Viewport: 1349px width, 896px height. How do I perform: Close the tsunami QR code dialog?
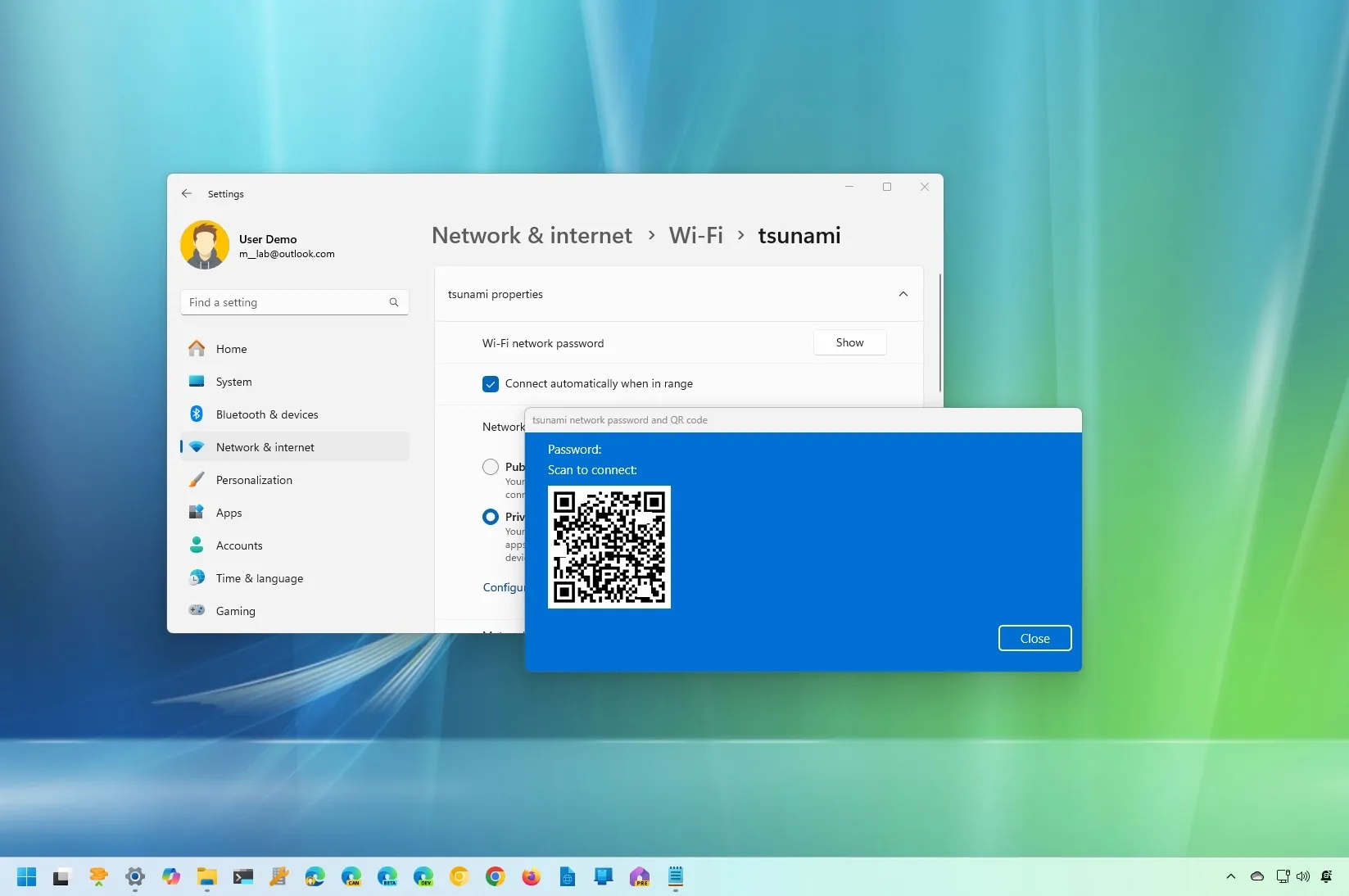[1034, 638]
